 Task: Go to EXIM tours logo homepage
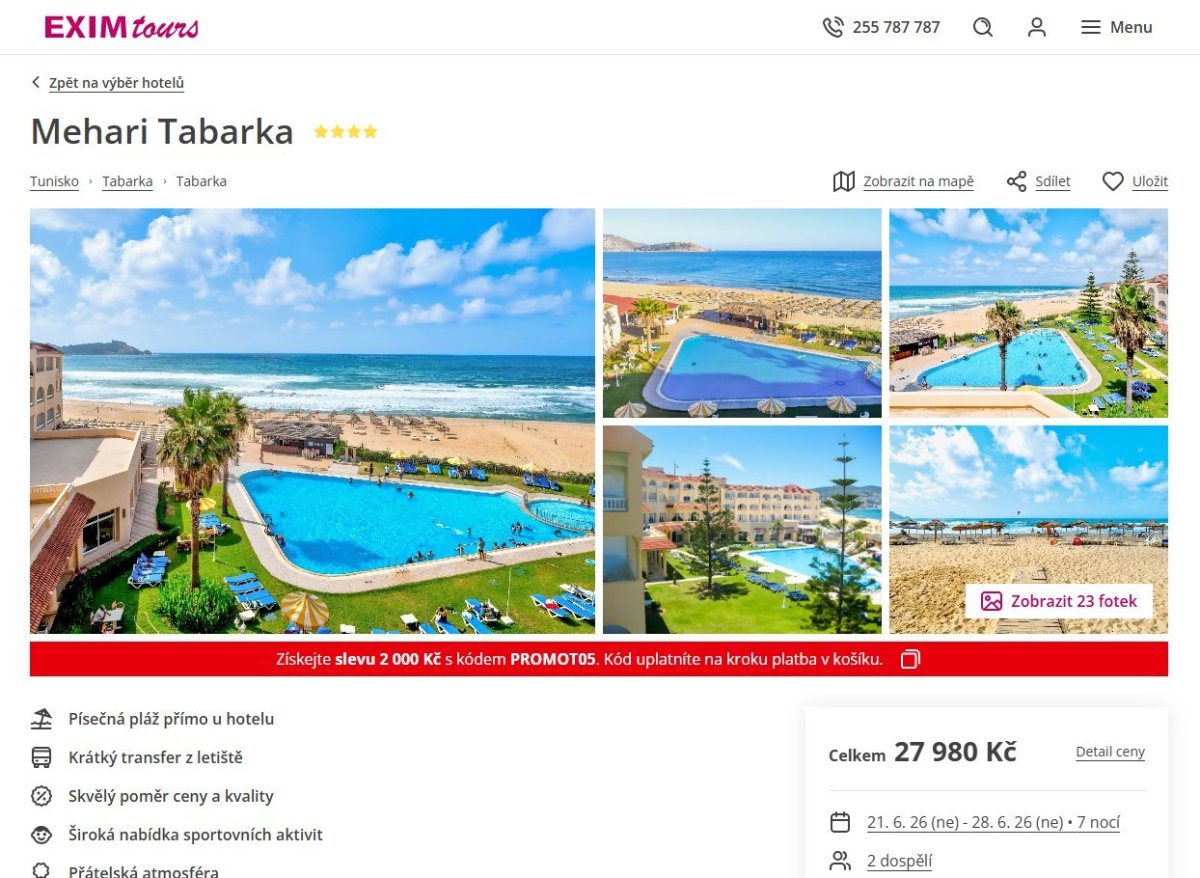[121, 27]
